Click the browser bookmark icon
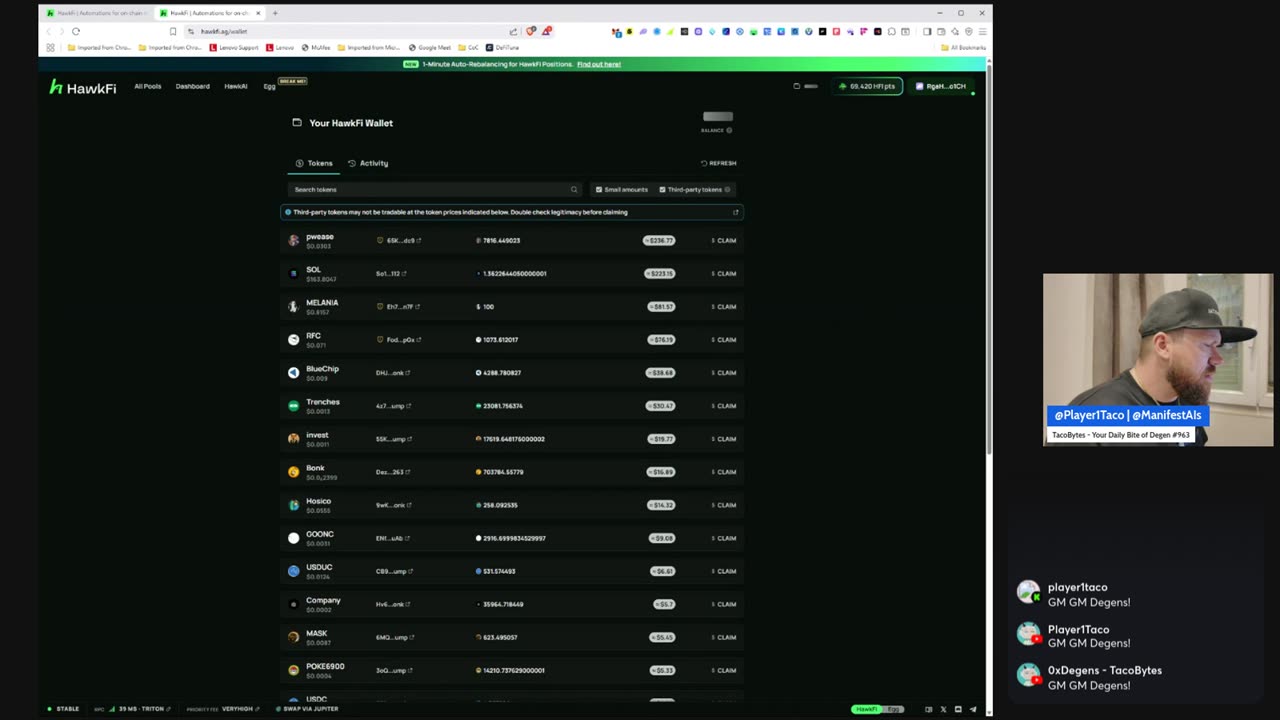 coord(173,31)
